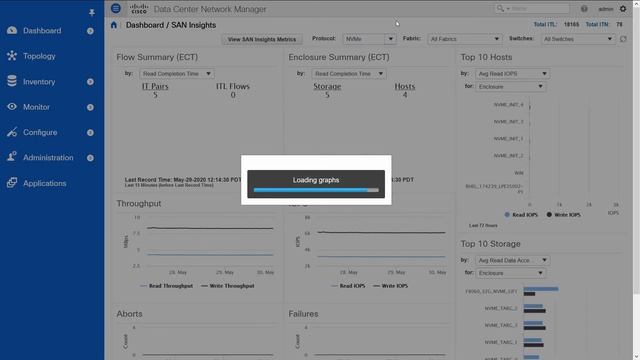The image size is (640, 360).
Task: Refresh dashboard using icon beside Switches
Action: tap(623, 39)
